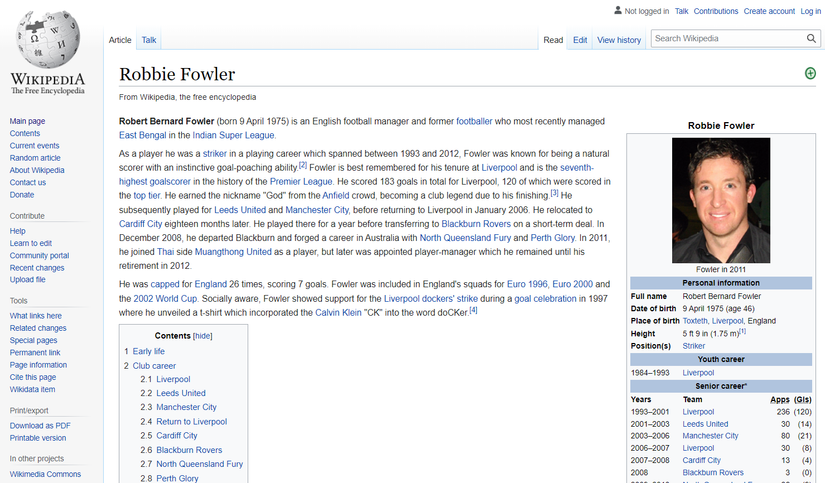825x483 pixels.
Task: Click Cite this page
Action: (33, 377)
